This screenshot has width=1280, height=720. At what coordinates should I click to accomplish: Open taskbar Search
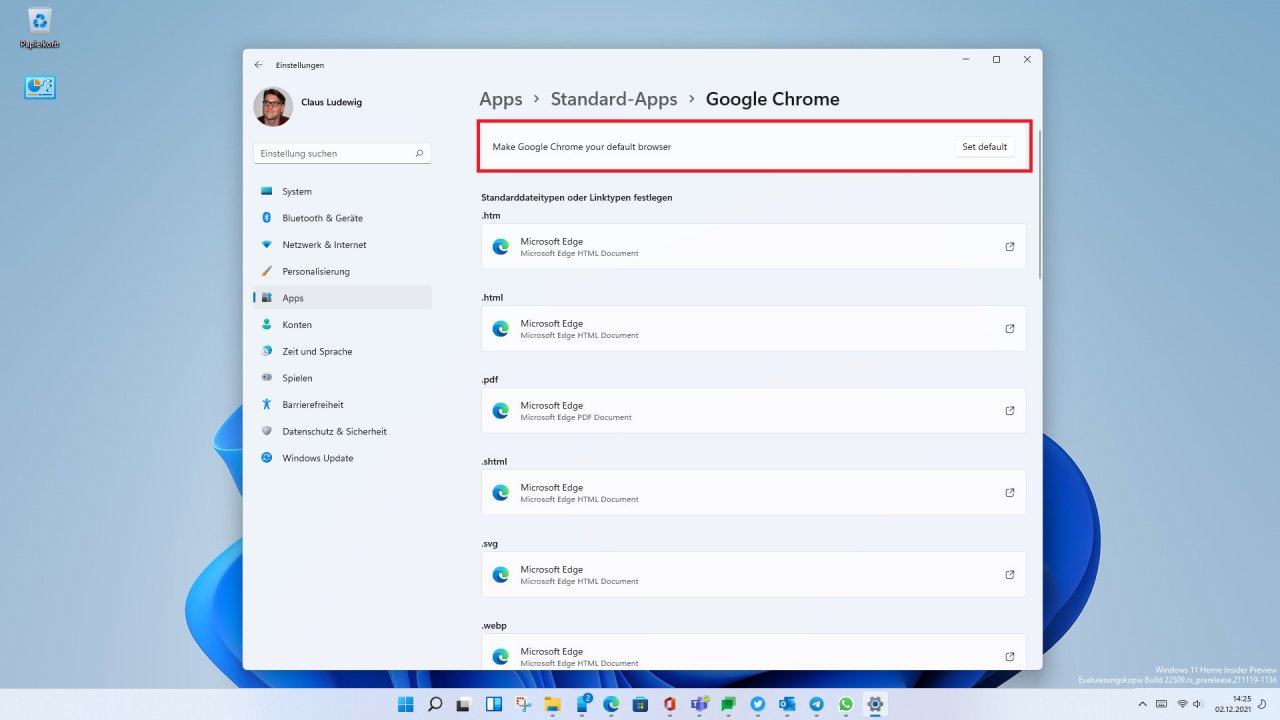435,704
